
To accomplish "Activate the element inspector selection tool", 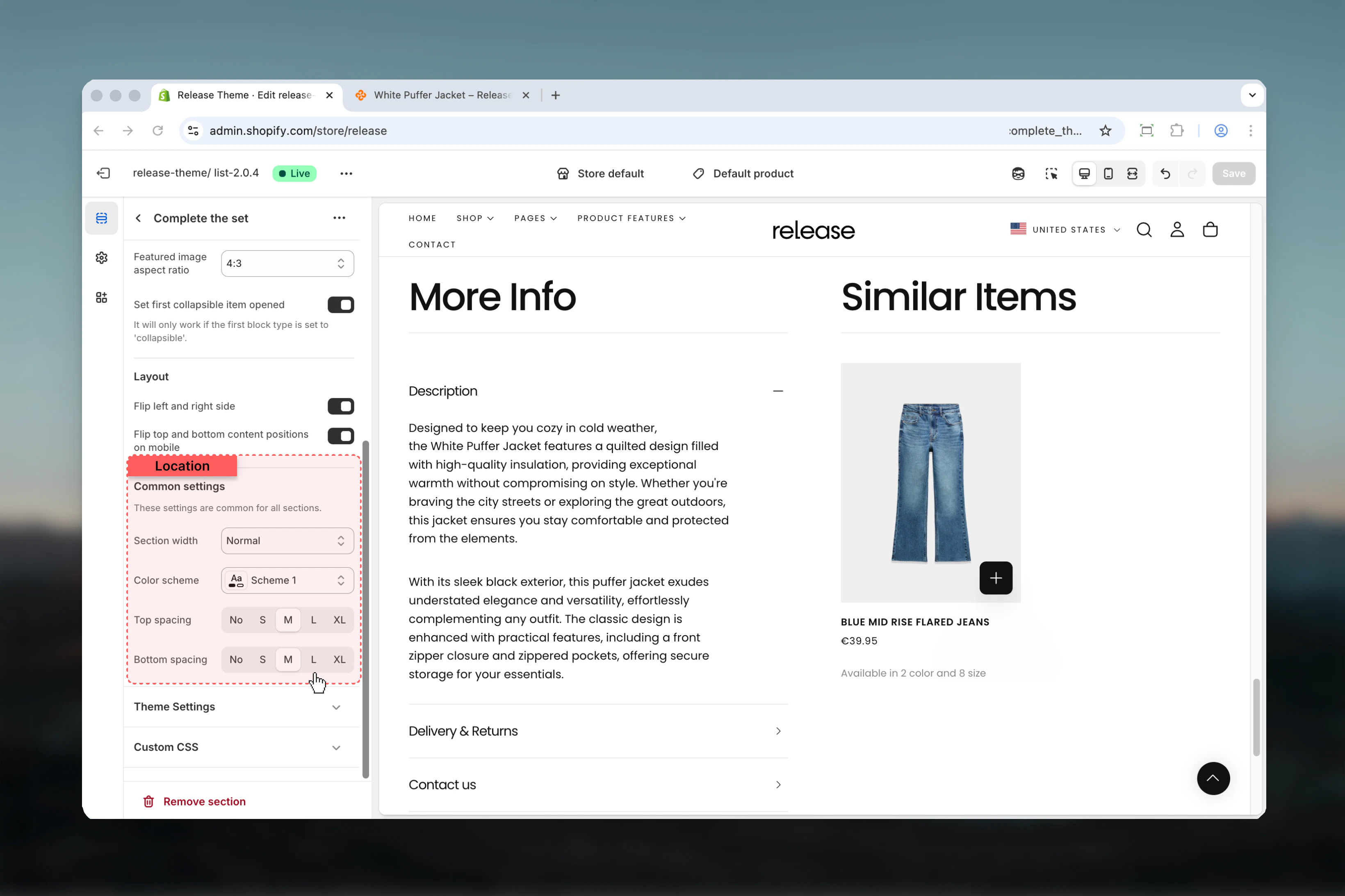I will [x=1051, y=174].
